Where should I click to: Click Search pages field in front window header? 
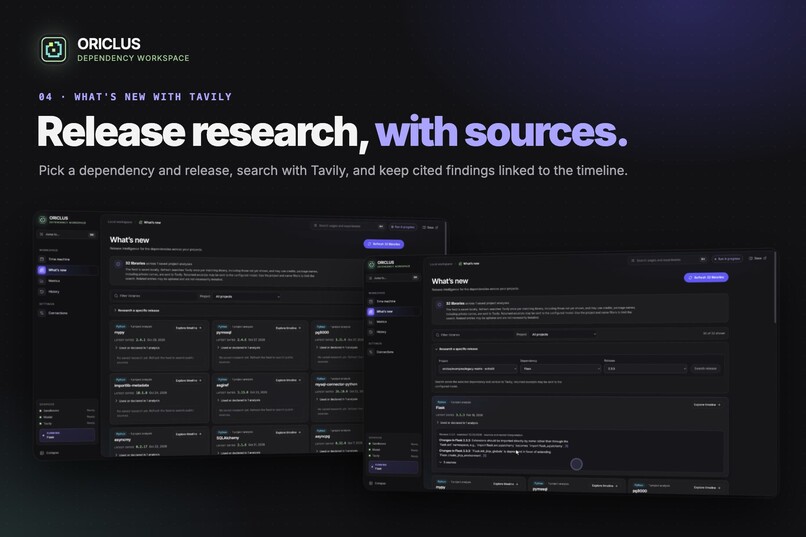pos(668,260)
